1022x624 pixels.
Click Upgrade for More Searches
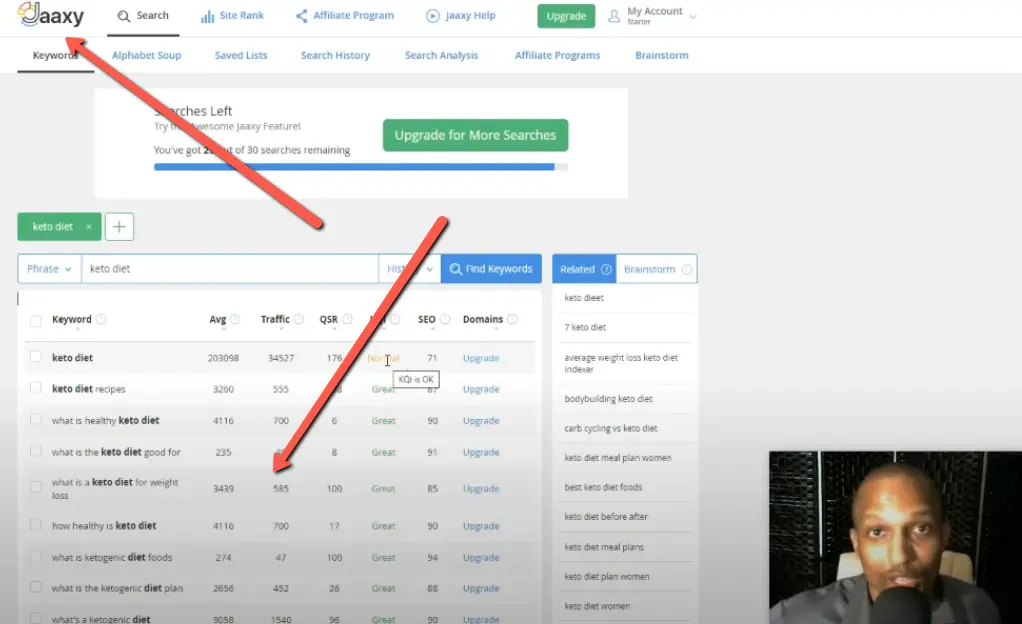[x=475, y=134]
